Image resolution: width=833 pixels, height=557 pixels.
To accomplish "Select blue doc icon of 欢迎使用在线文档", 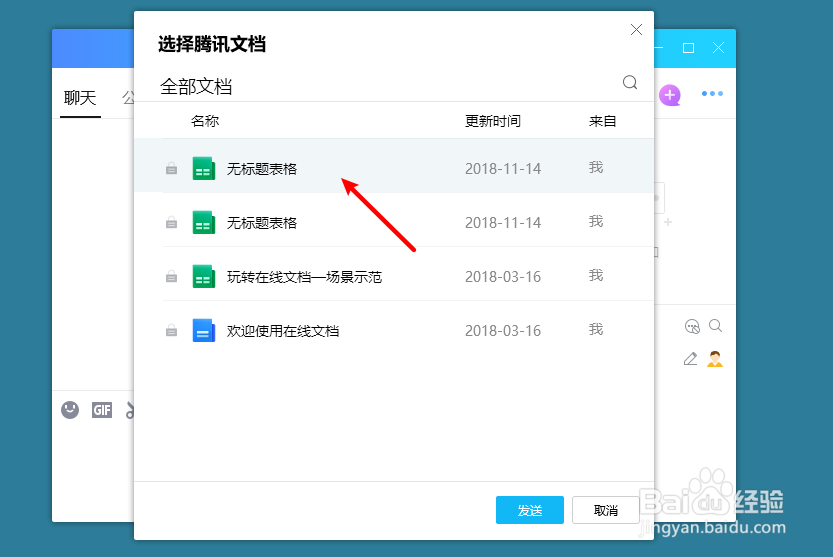I will click(203, 331).
